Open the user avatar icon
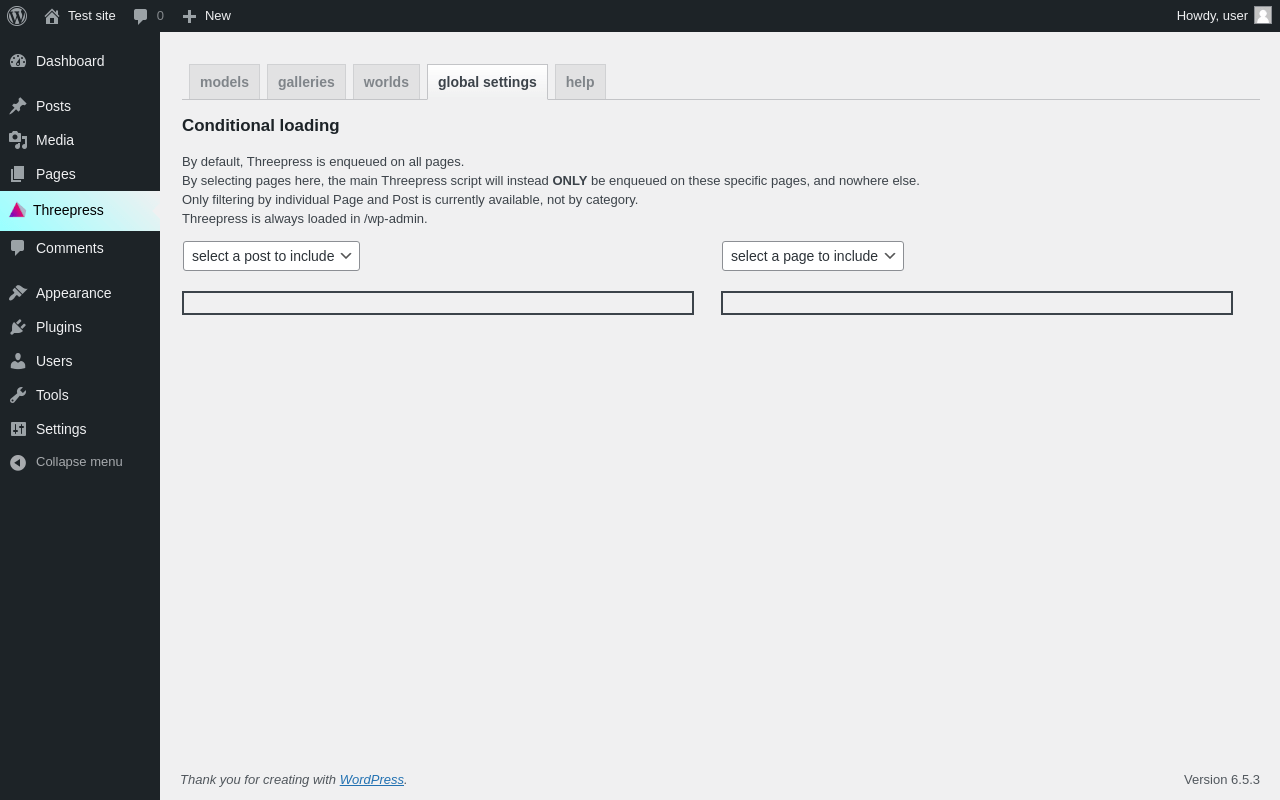Screen dimensions: 1280x800 tap(1263, 15)
